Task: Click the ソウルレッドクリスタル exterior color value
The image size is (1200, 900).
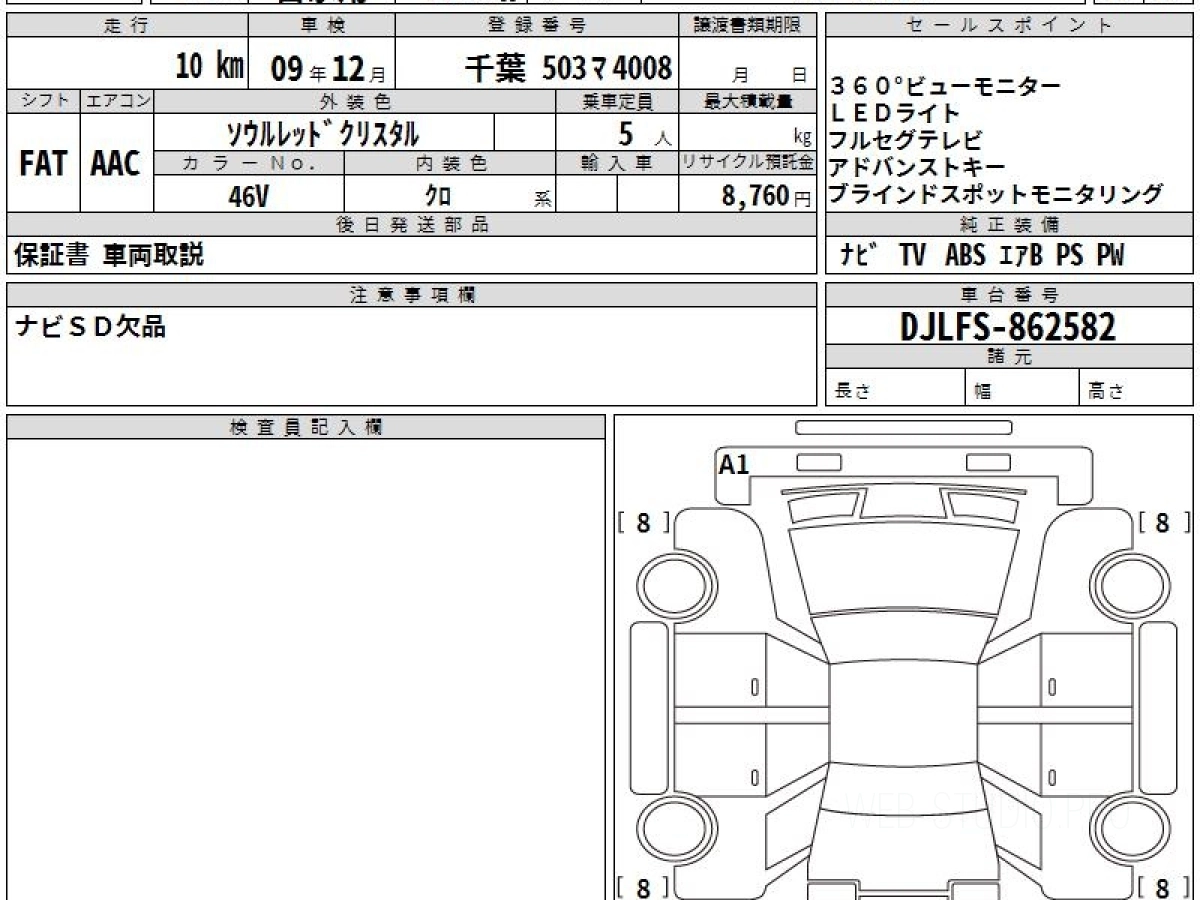Action: 323,133
